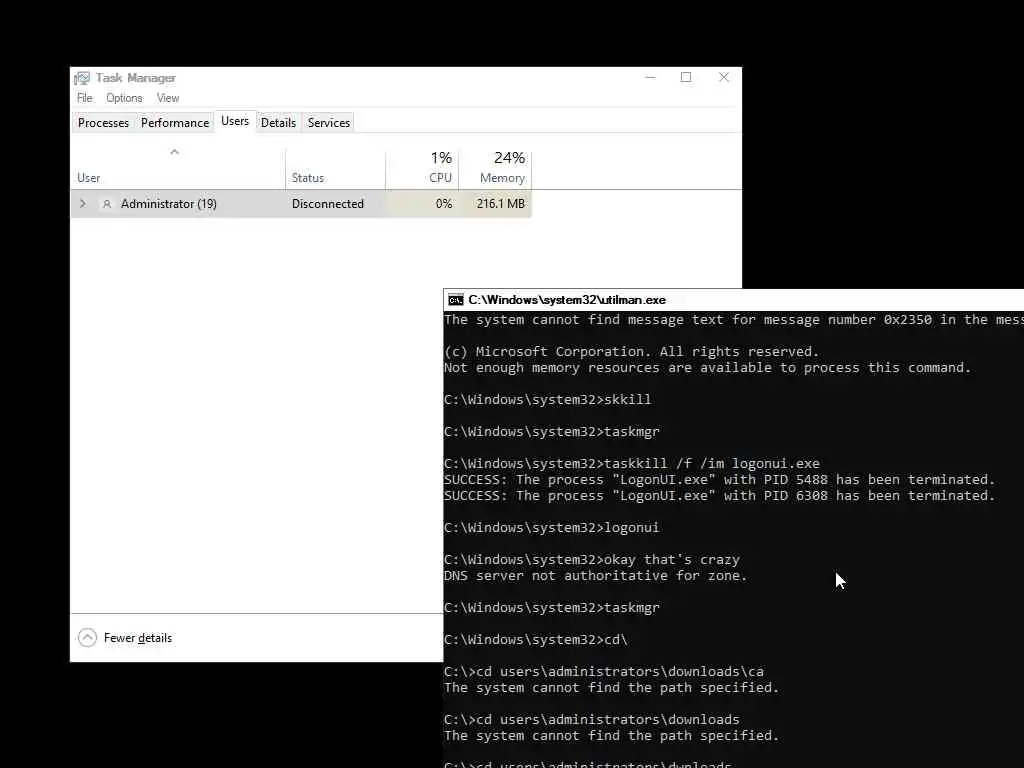This screenshot has width=1024, height=768.
Task: Click 'Not enough memory resources' message line
Action: (x=707, y=368)
